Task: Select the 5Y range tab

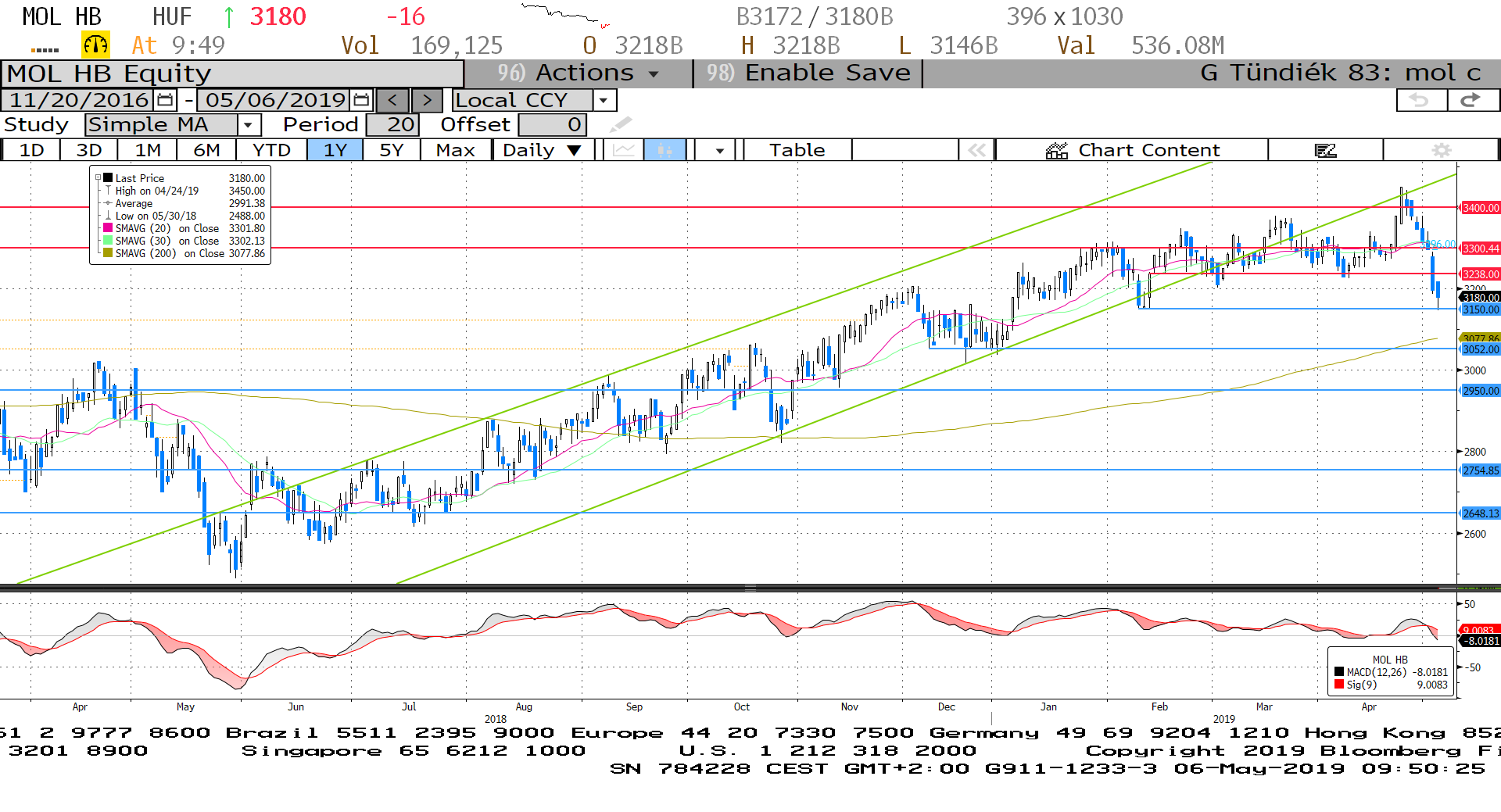Action: [x=392, y=150]
